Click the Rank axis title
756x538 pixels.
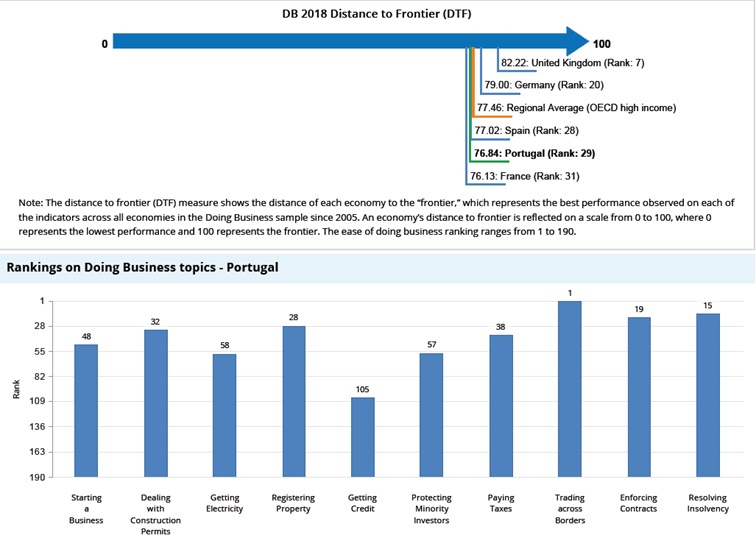[15, 389]
